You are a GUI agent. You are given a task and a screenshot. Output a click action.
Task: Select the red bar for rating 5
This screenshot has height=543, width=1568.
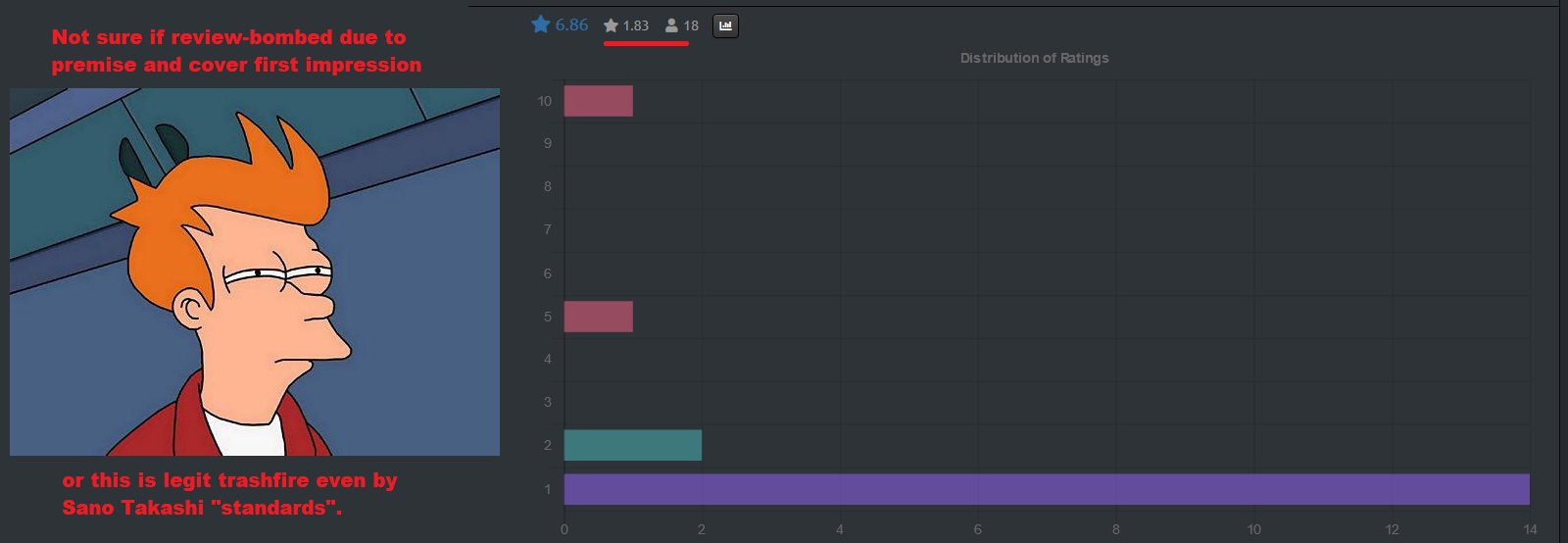(x=598, y=317)
